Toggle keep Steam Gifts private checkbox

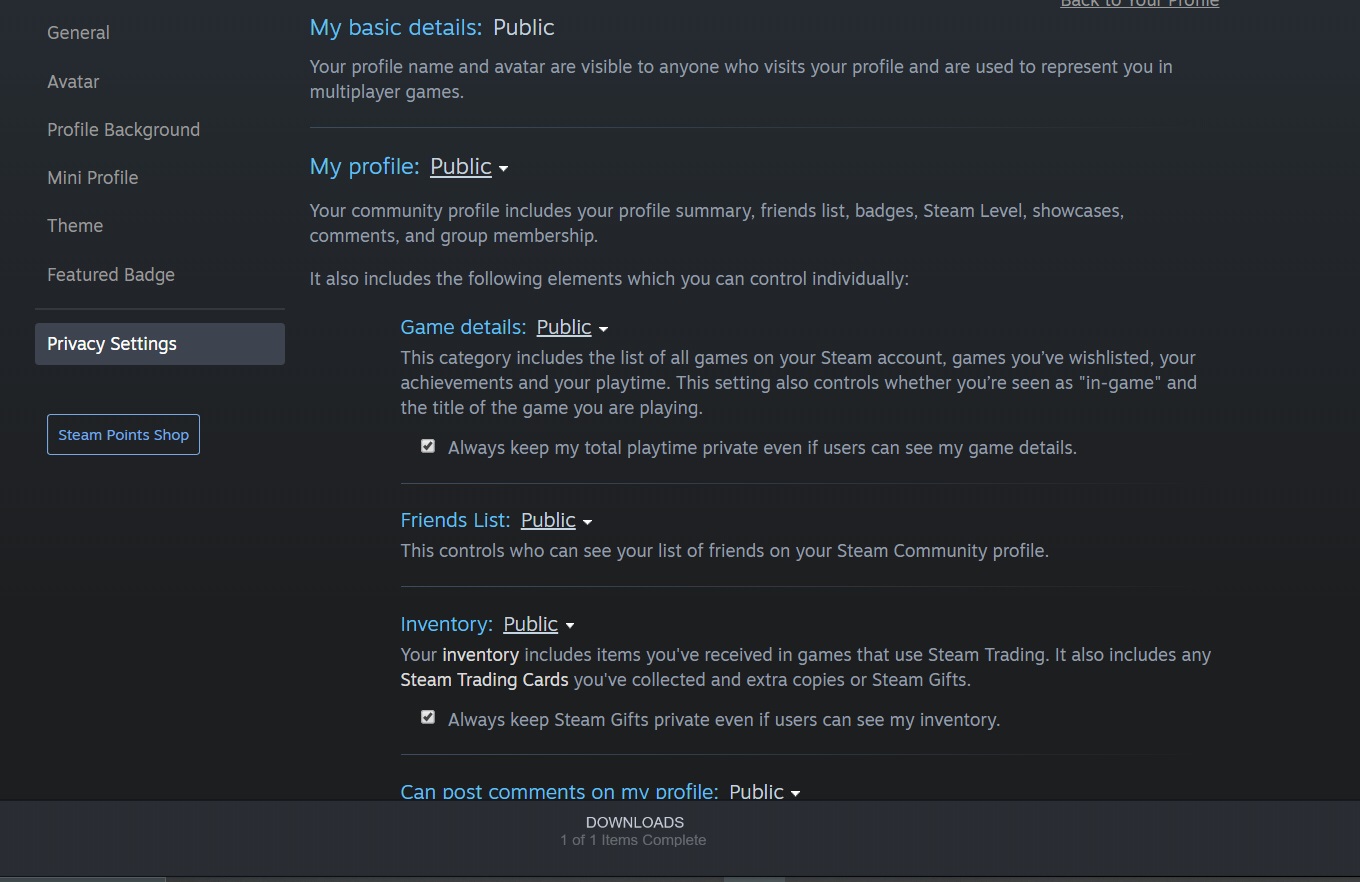[x=428, y=717]
